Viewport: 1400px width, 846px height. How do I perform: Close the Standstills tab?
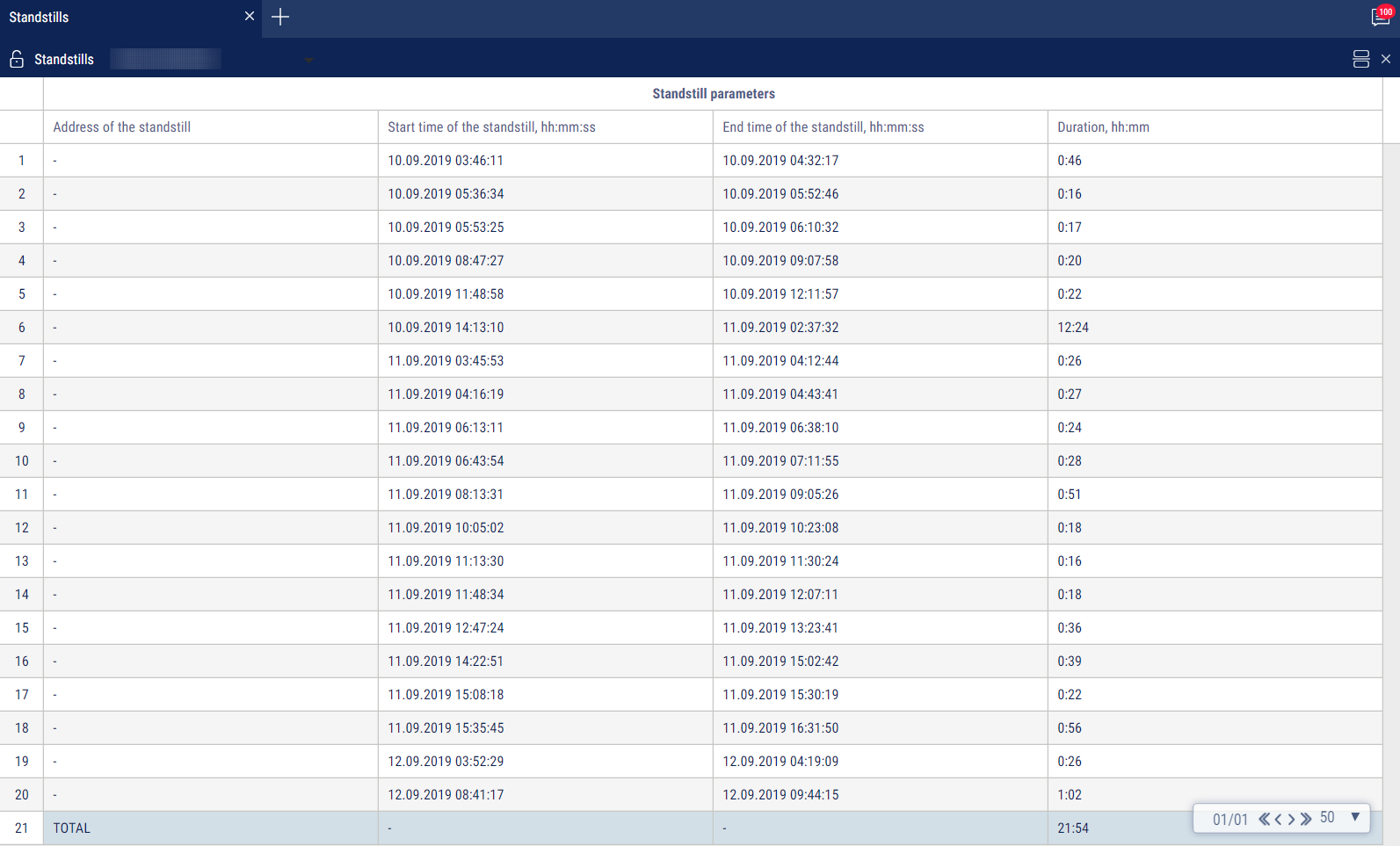click(250, 17)
